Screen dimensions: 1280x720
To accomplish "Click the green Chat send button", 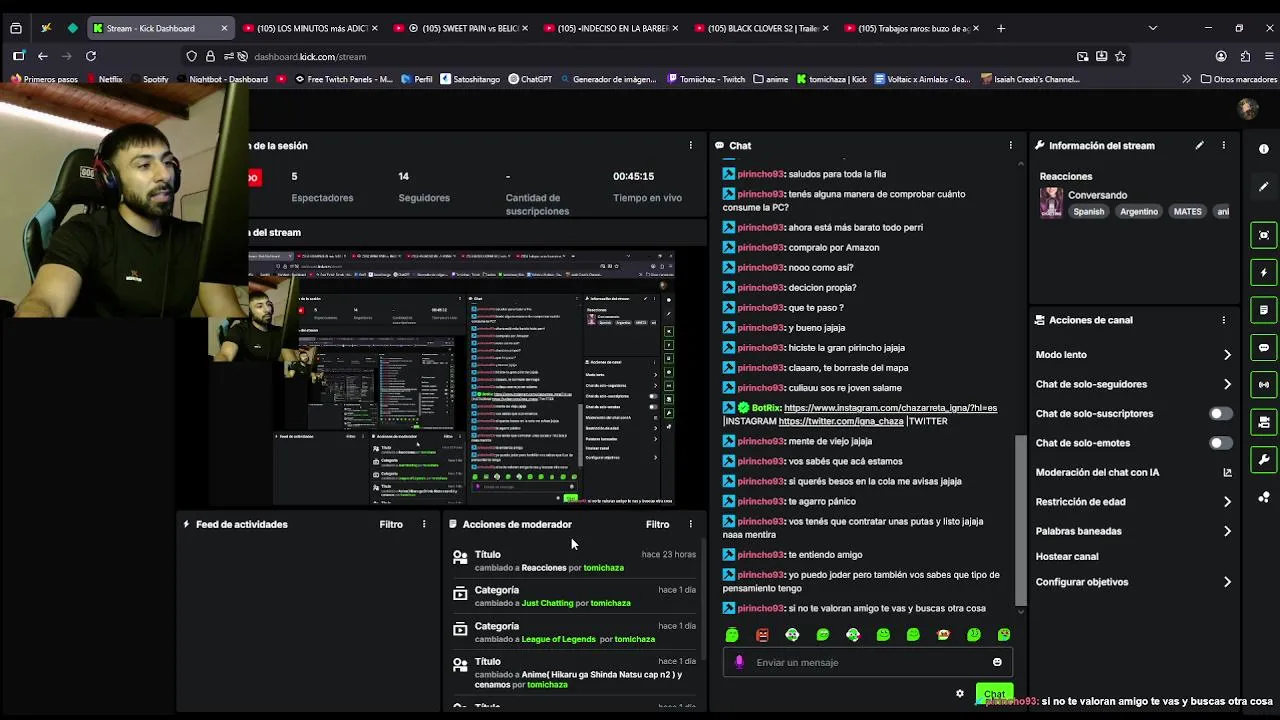I will tap(993, 693).
